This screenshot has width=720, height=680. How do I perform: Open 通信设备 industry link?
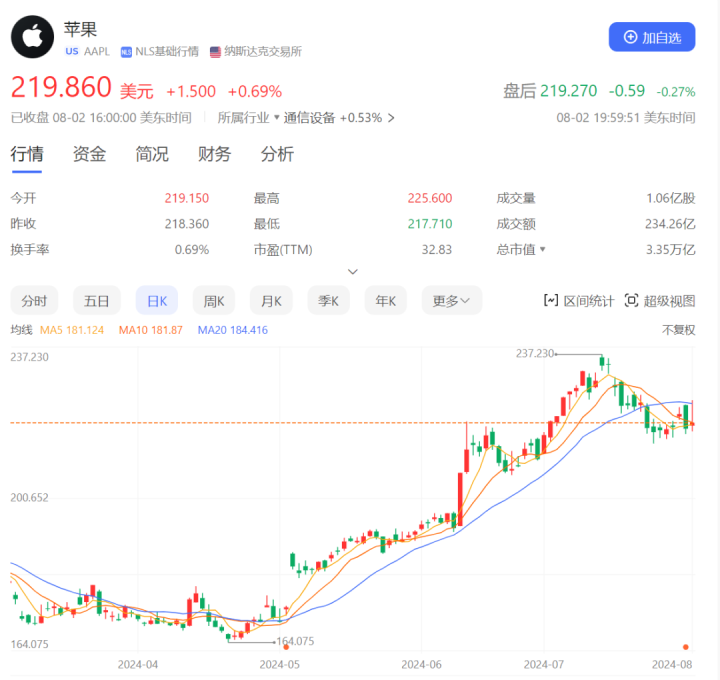[309, 118]
